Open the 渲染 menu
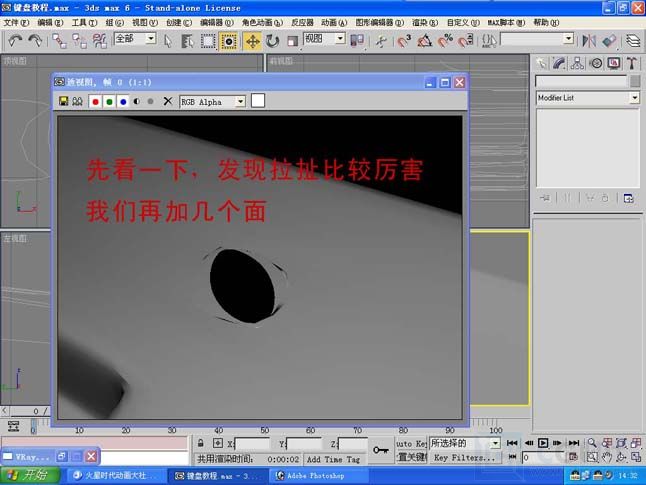 425,23
